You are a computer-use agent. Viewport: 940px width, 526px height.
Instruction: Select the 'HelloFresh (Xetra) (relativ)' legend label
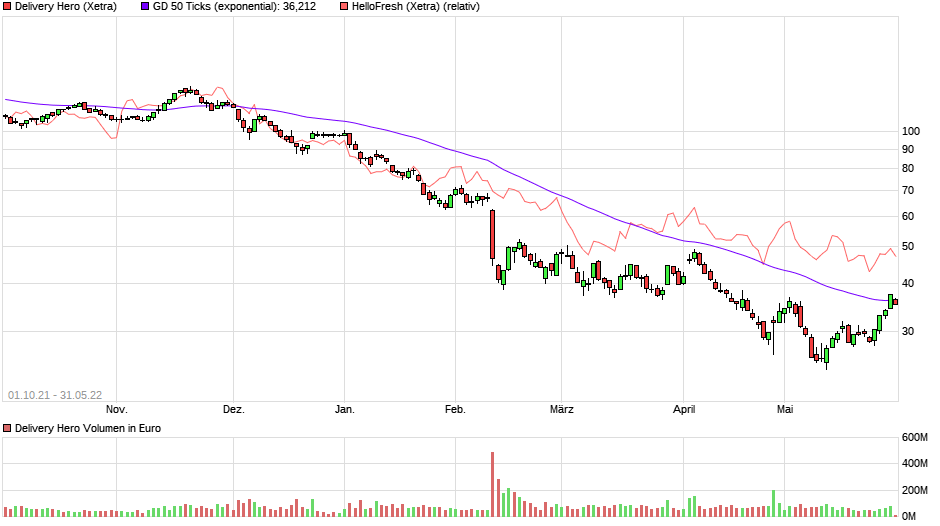click(415, 7)
